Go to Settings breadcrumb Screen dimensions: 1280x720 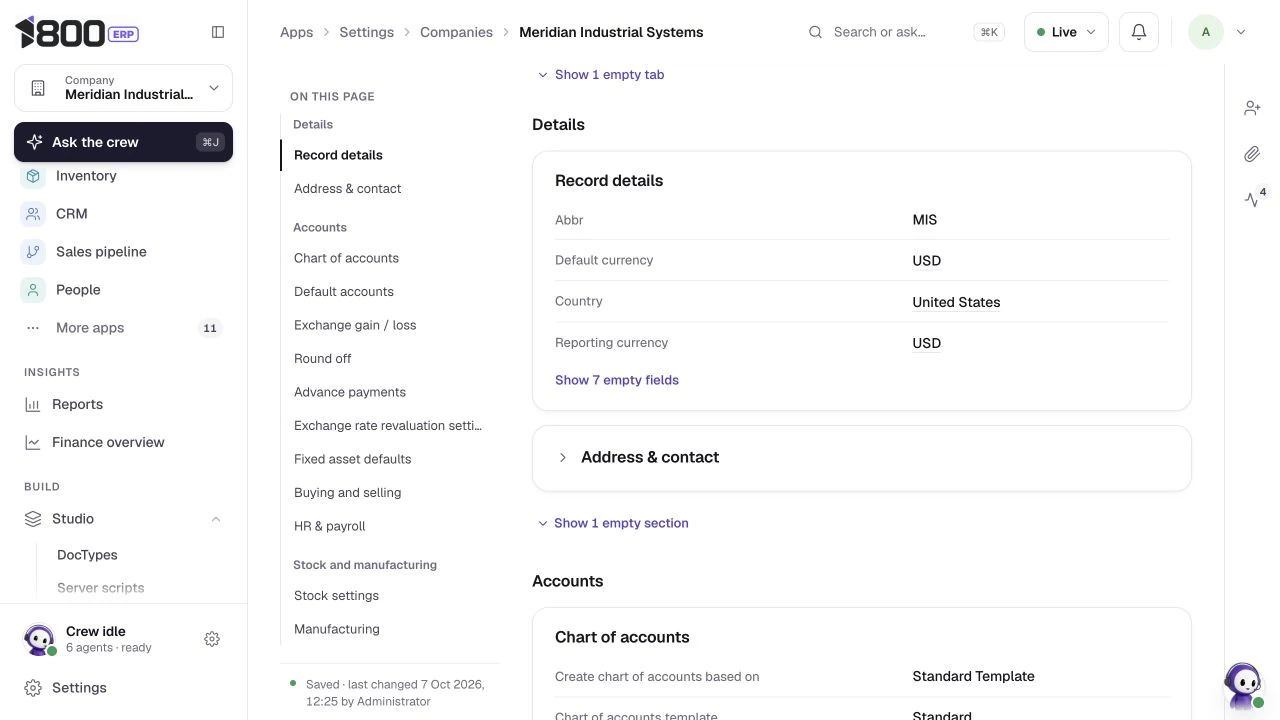pos(367,32)
